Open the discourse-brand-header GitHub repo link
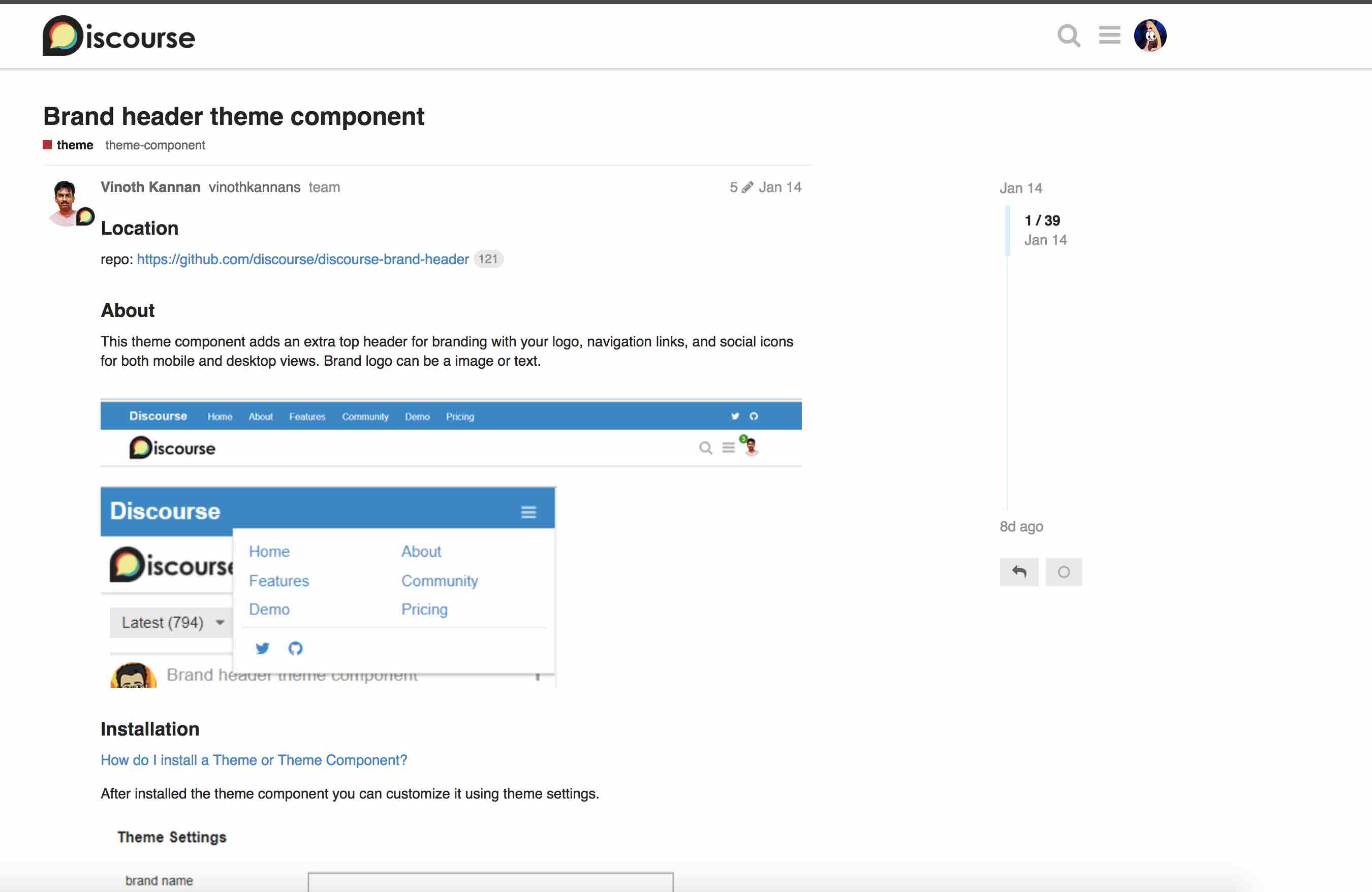1372x892 pixels. [x=303, y=259]
